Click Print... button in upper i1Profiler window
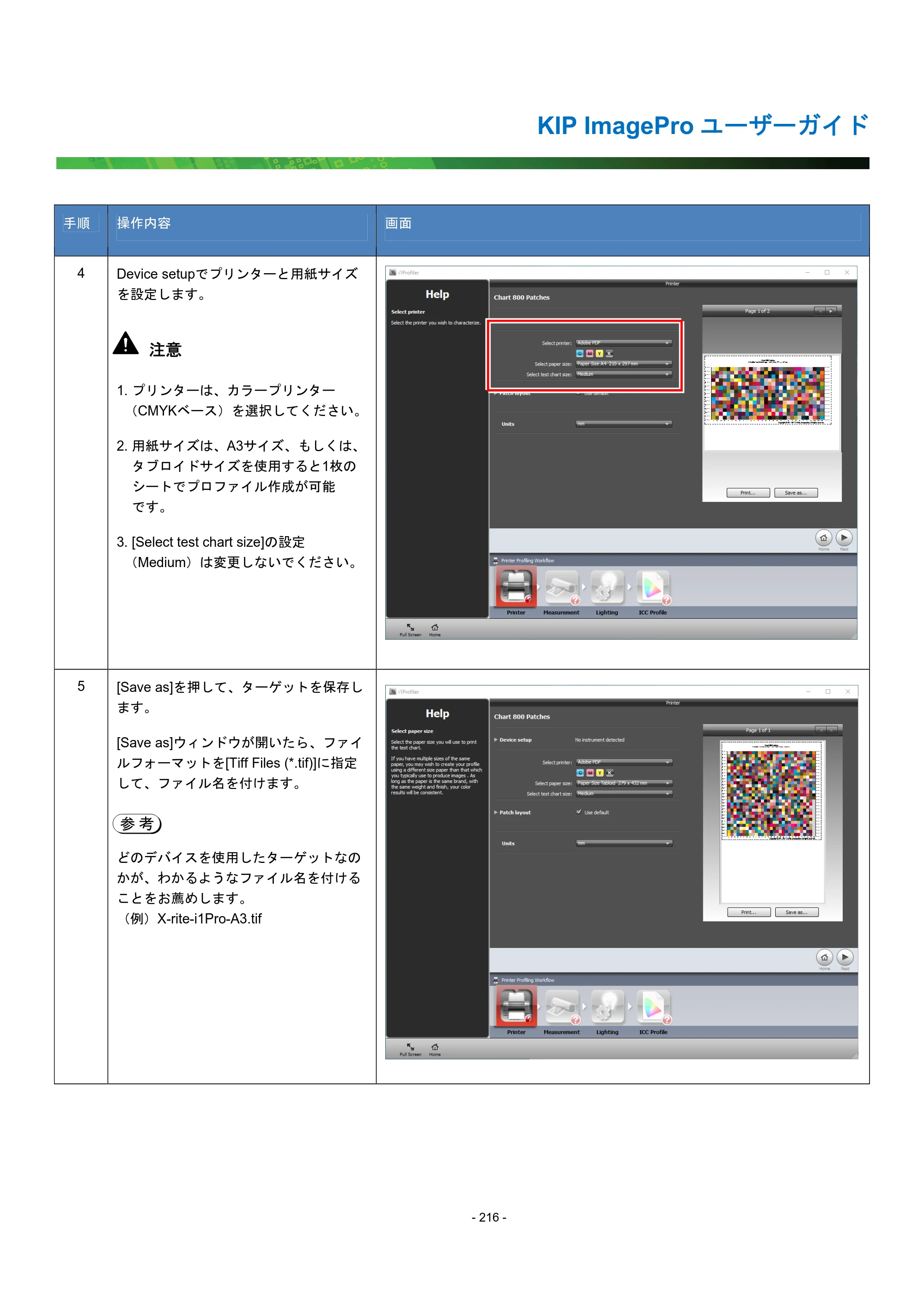The height and width of the screenshot is (1308, 924). (x=748, y=493)
